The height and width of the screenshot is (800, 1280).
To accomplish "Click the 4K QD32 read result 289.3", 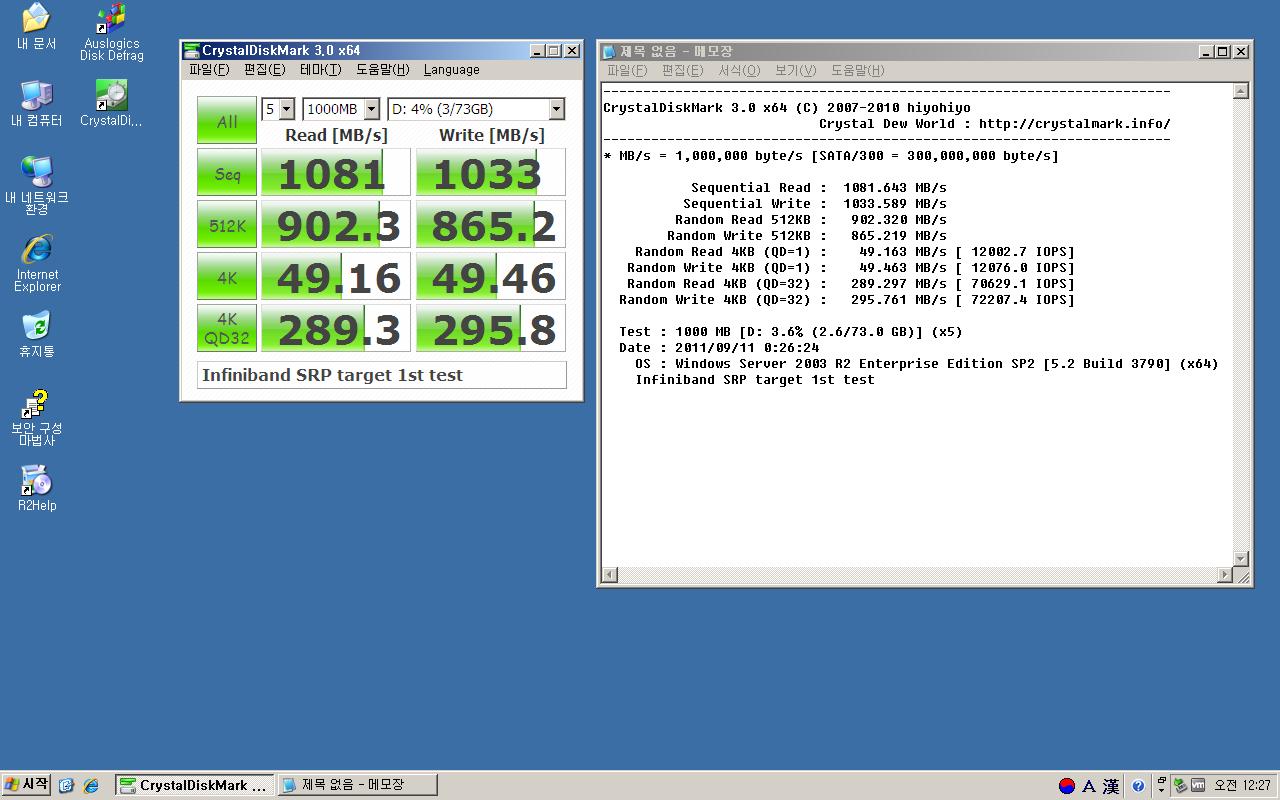I will [336, 328].
